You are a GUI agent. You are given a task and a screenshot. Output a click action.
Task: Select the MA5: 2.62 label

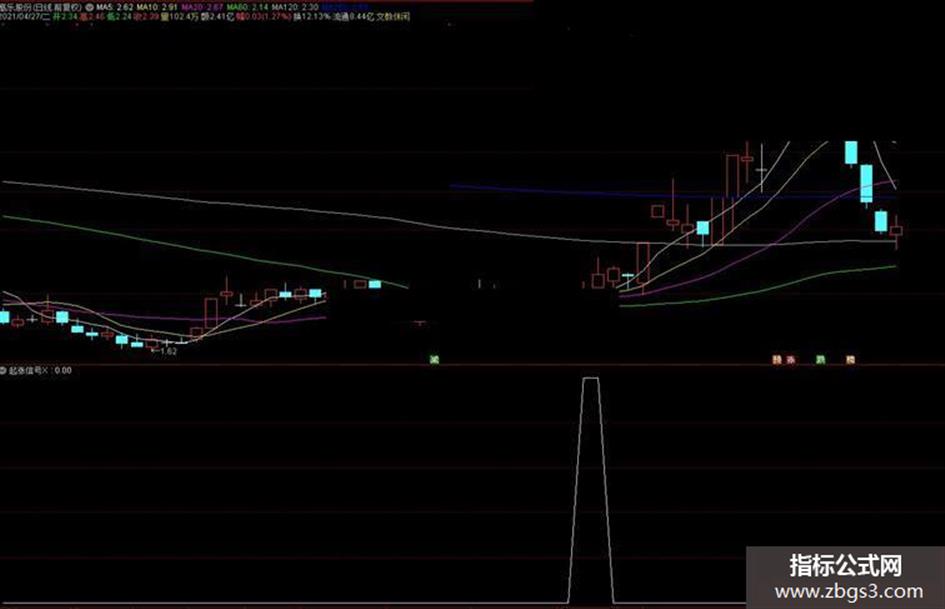[x=113, y=7]
